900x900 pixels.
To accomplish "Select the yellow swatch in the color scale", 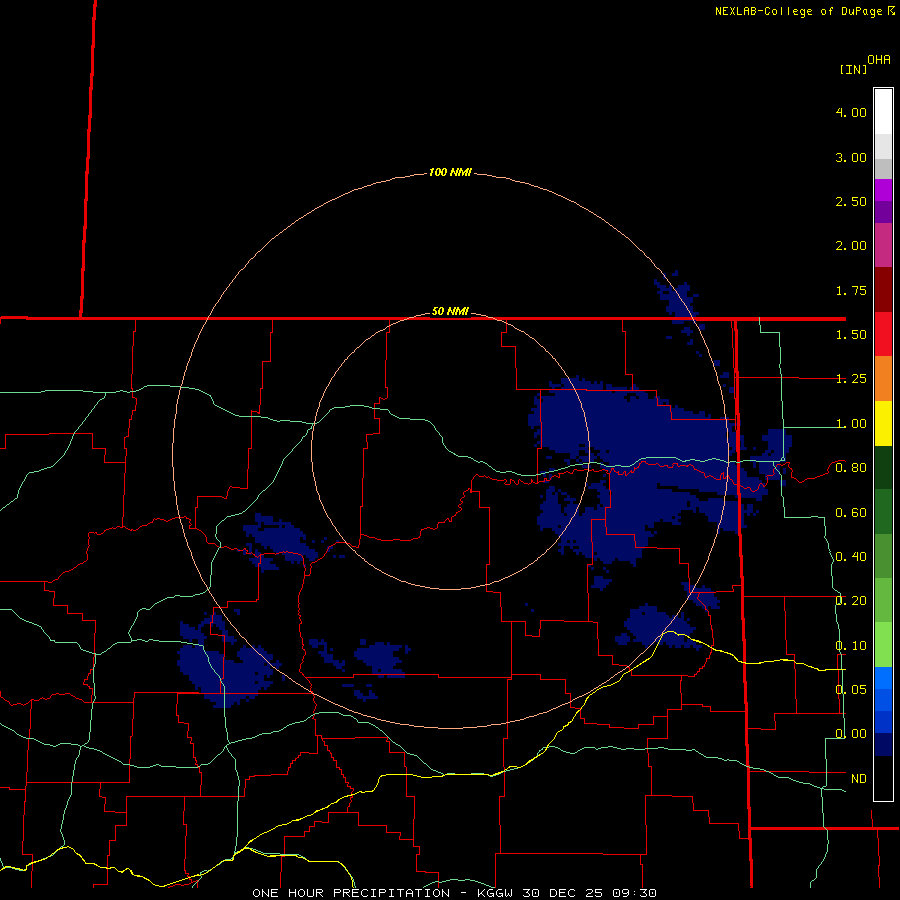I will click(x=883, y=423).
